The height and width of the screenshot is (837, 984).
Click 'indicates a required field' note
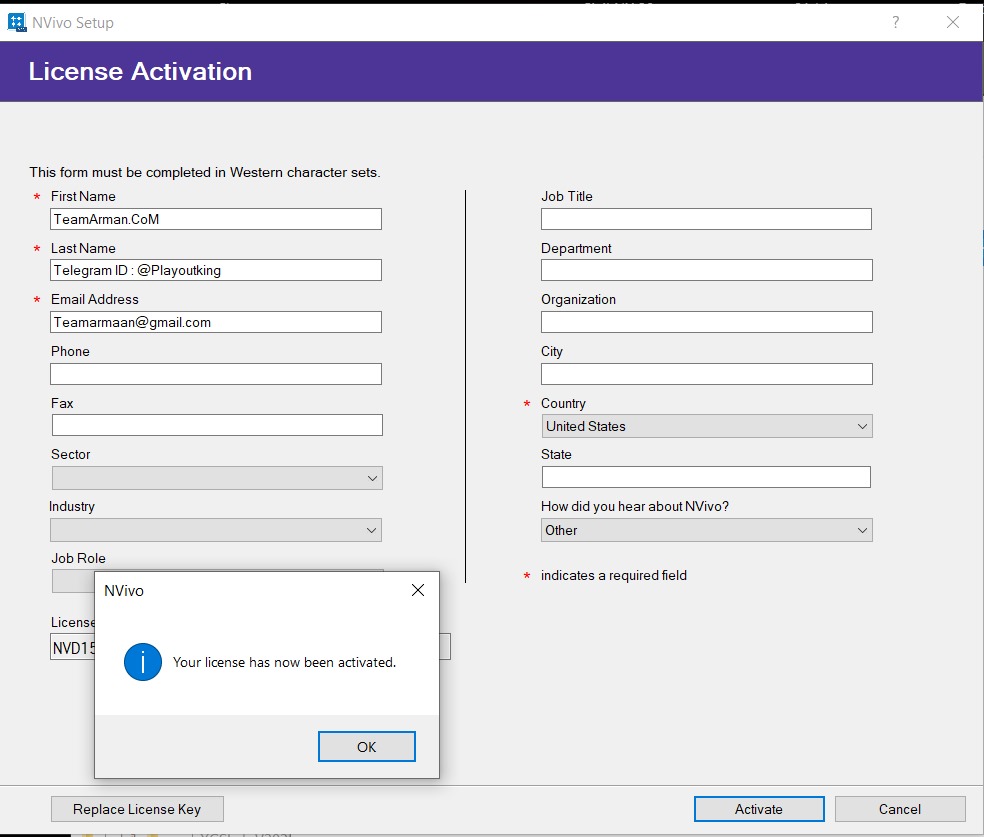click(x=614, y=575)
